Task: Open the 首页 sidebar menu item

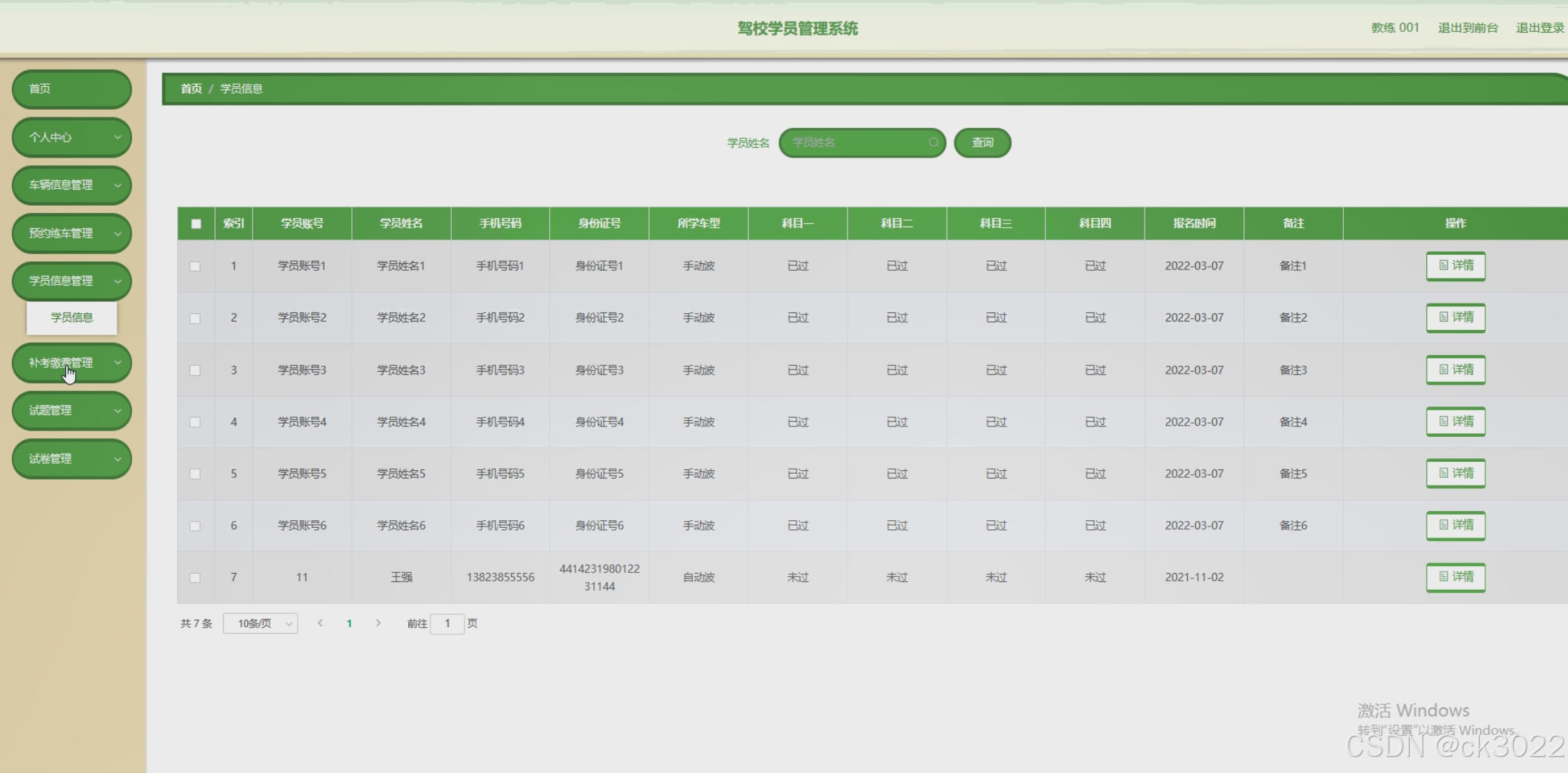Action: pos(71,89)
